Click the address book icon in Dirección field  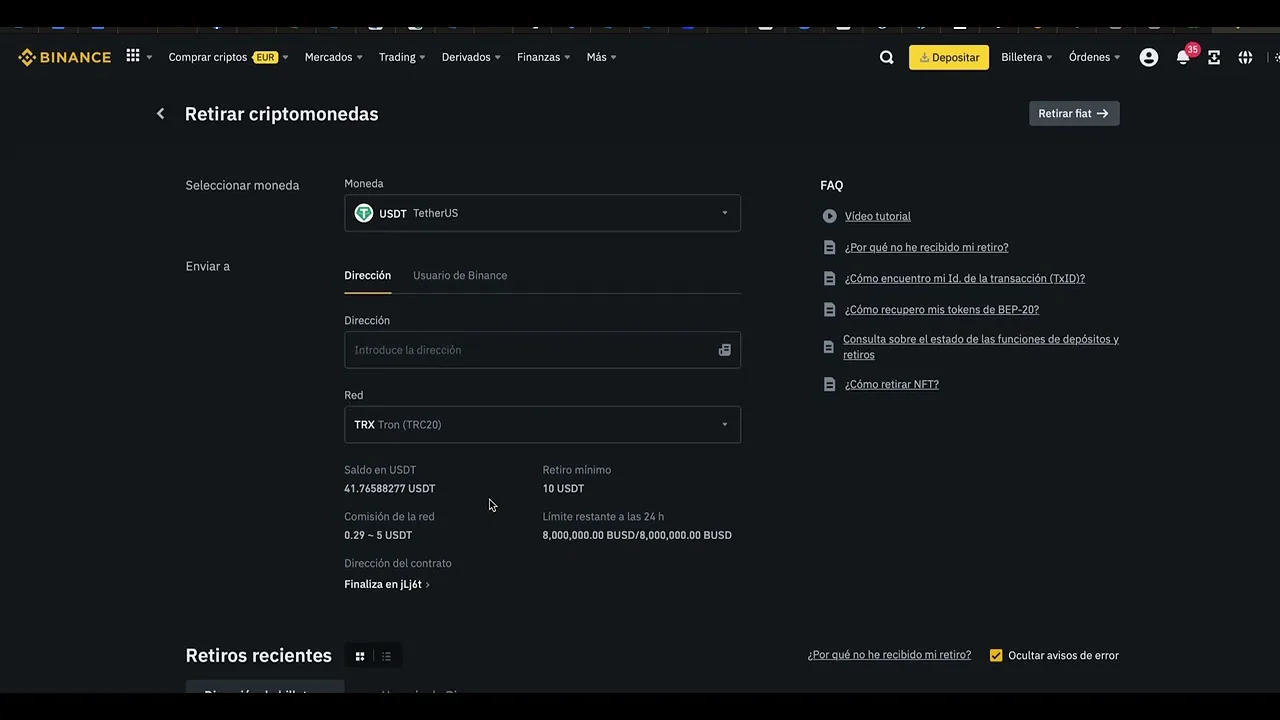click(x=724, y=350)
